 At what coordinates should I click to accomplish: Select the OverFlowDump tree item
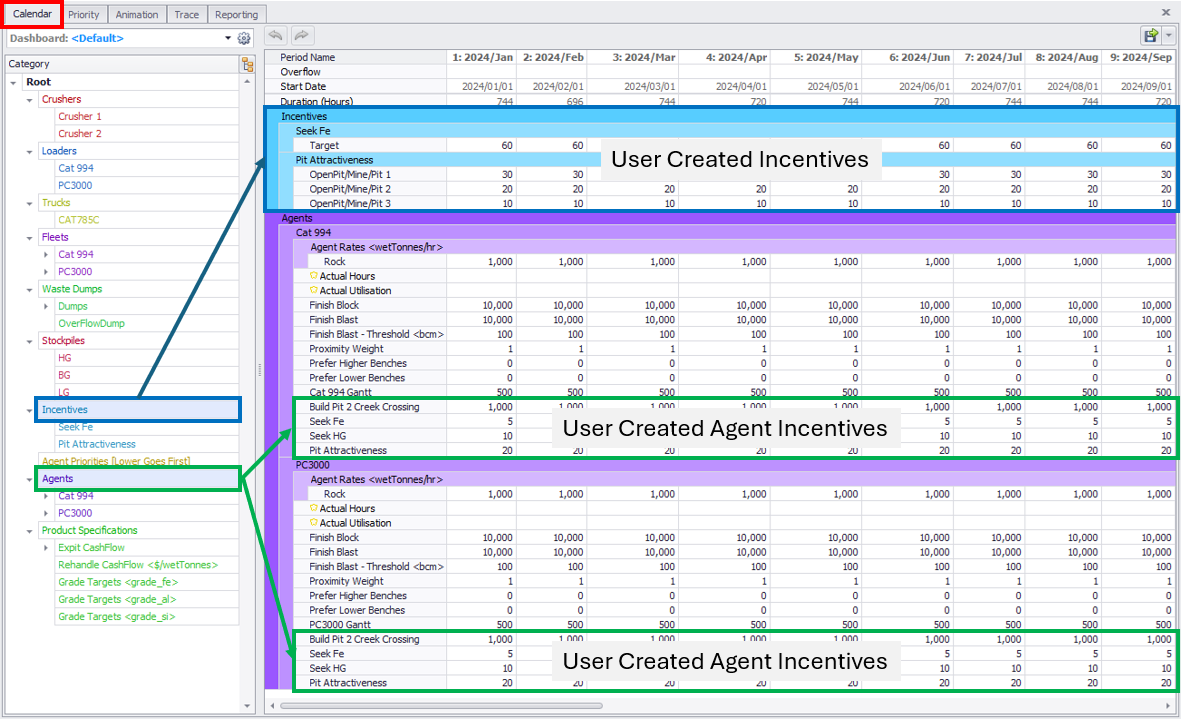click(x=89, y=323)
